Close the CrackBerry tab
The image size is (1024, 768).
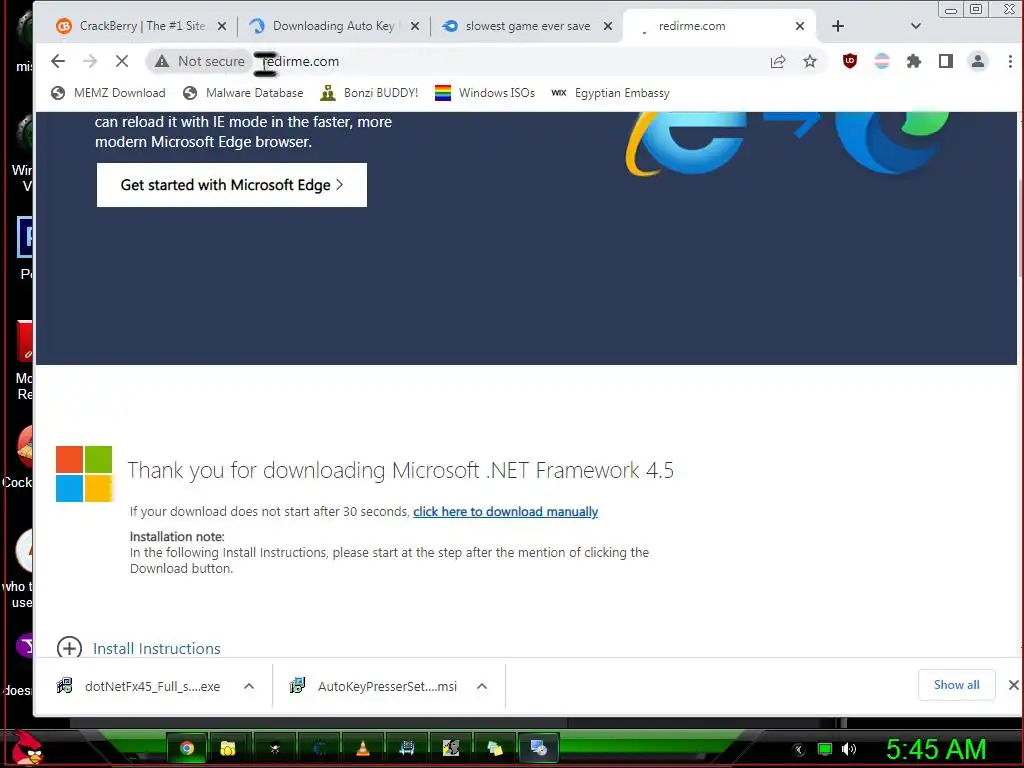(x=222, y=26)
